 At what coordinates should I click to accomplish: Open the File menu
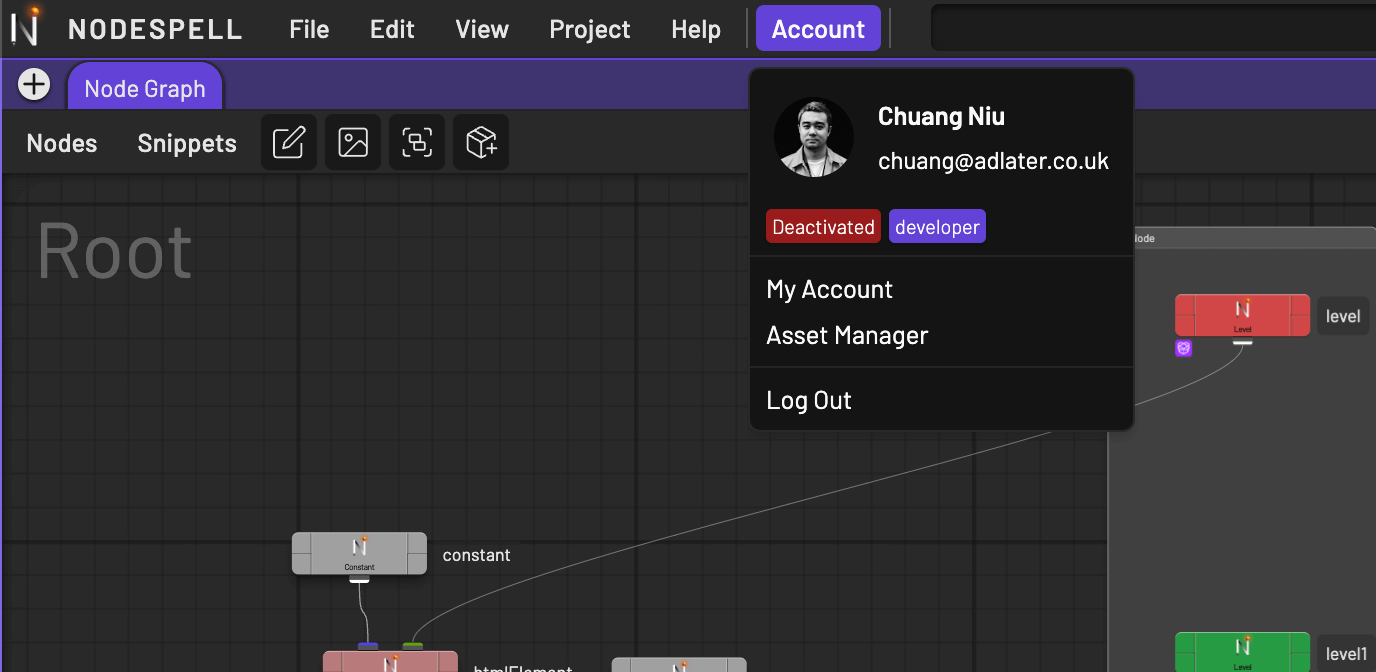pyautogui.click(x=309, y=29)
